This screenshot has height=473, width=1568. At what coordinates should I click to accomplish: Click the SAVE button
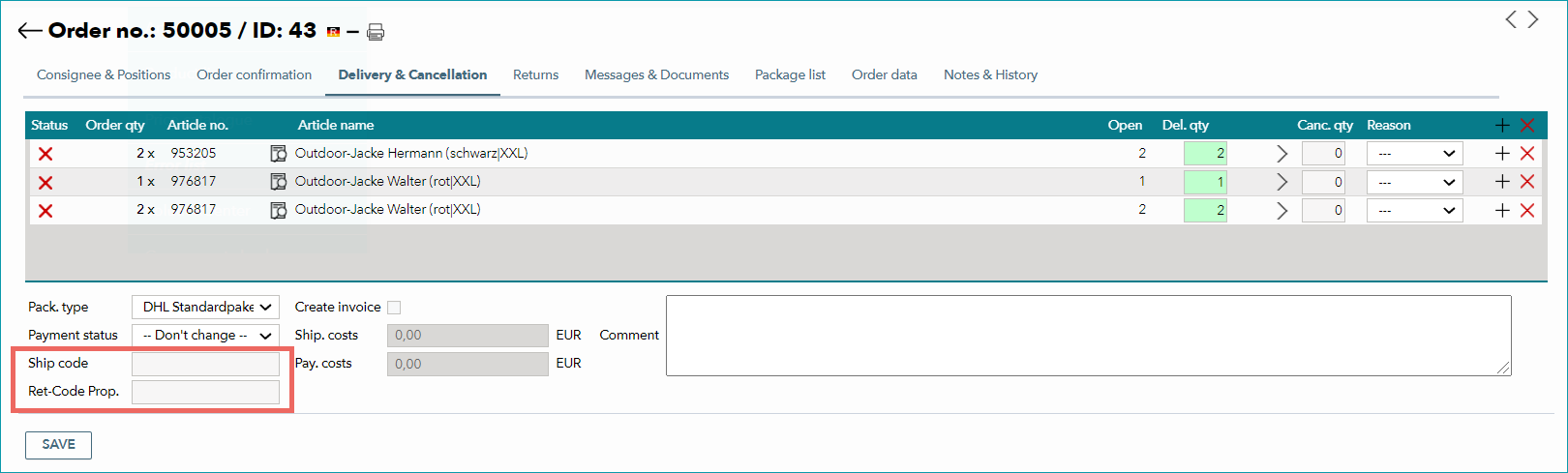(x=58, y=445)
